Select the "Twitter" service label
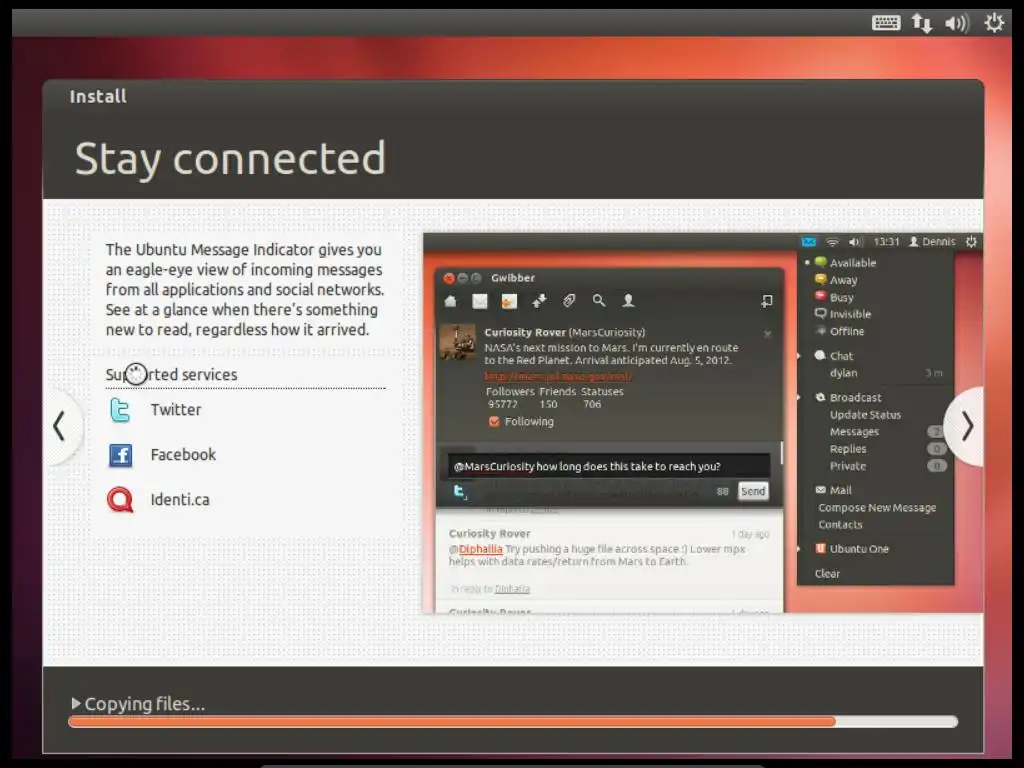Screen dimensions: 1024x768 (176, 409)
